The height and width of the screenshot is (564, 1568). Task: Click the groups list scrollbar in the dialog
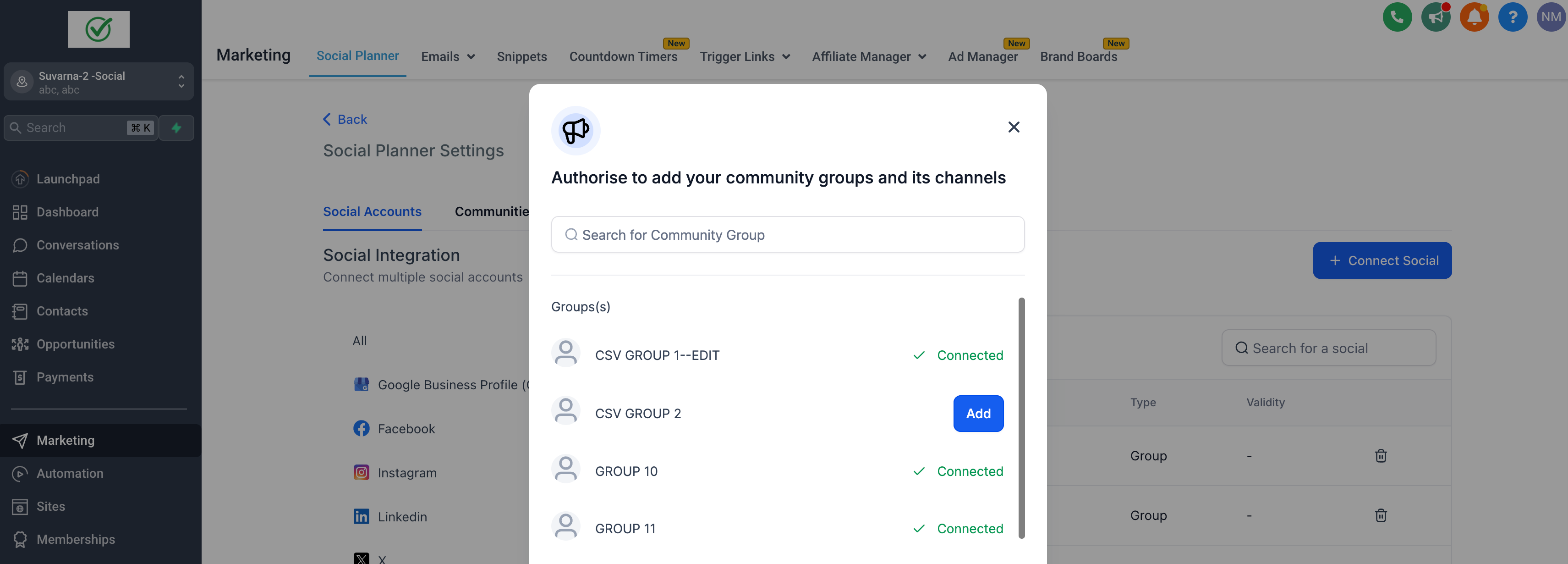[1021, 418]
